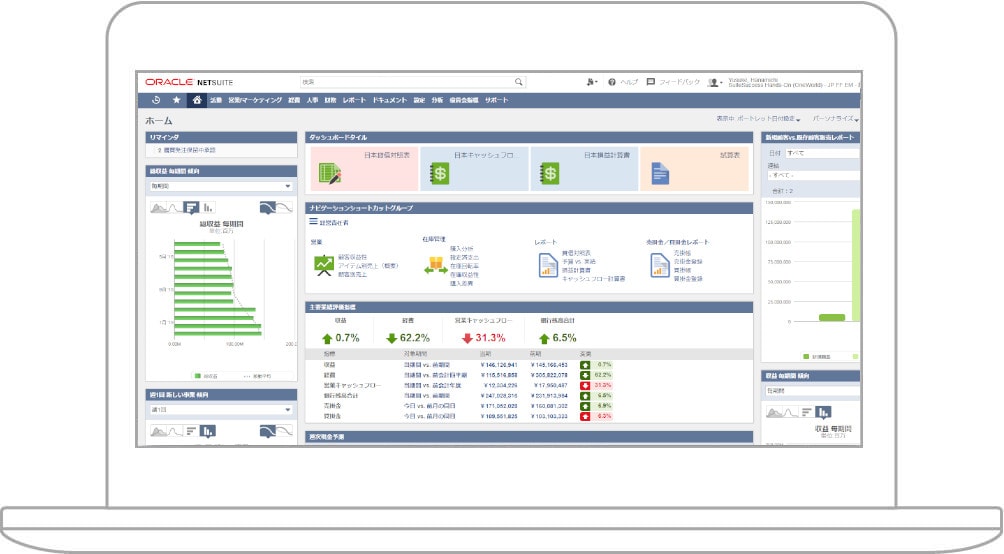Select area chart icon in right 収益 毎期間 panel
1004x554 pixels.
click(x=774, y=412)
